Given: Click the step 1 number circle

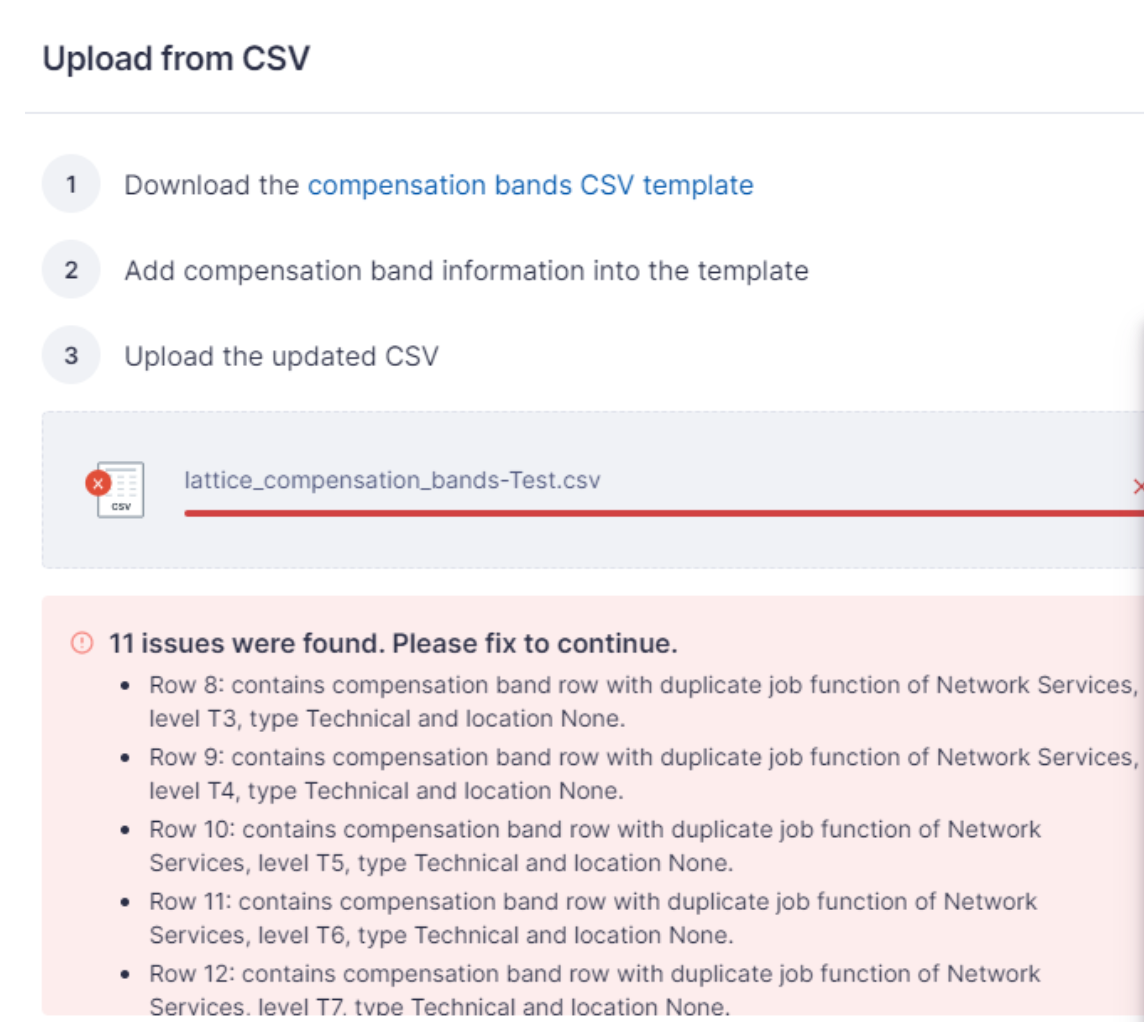Looking at the screenshot, I should 71,184.
